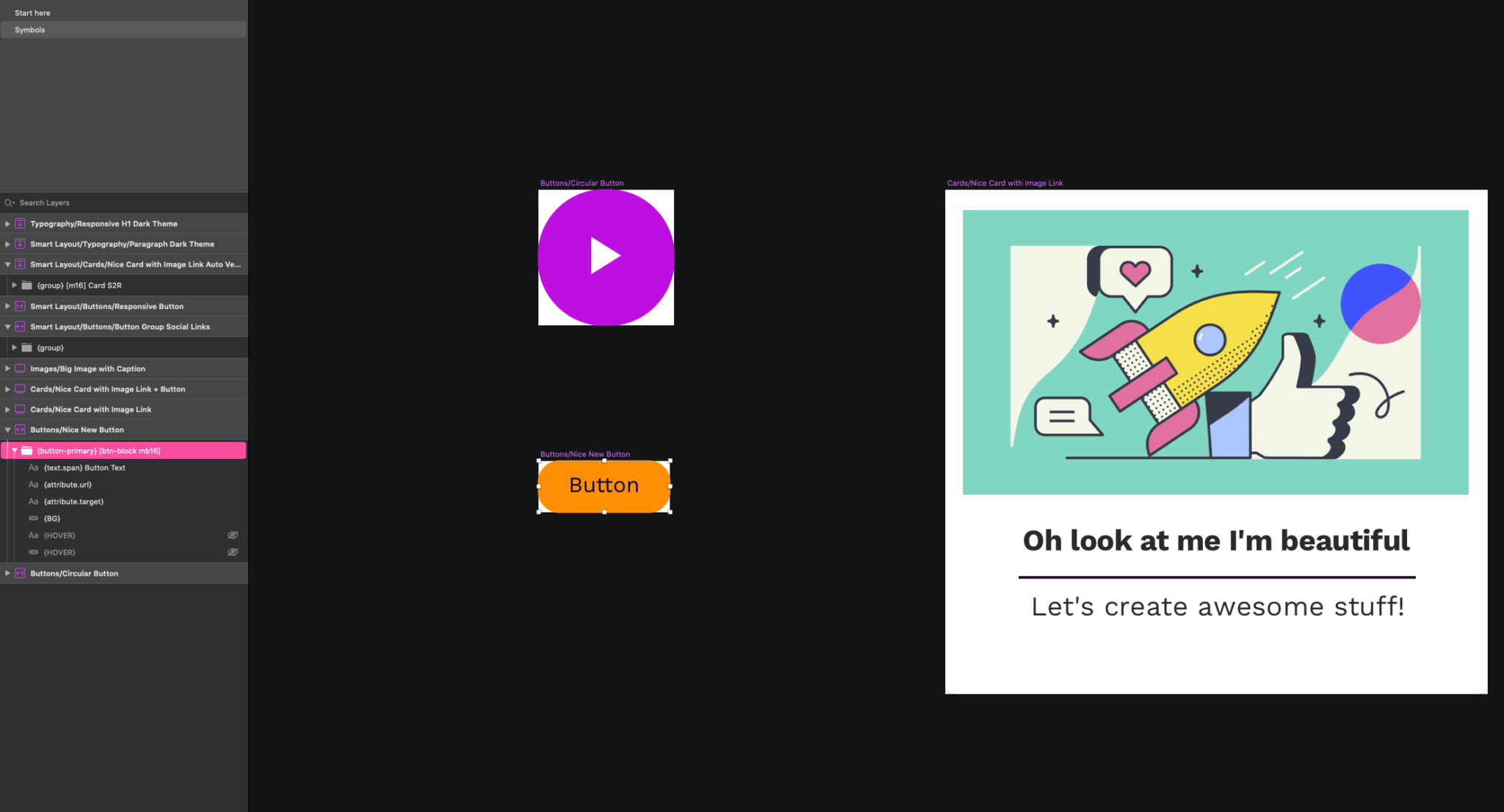
Task: Click the artboard icon next to Images/Big Image with Caption
Action: [x=19, y=369]
